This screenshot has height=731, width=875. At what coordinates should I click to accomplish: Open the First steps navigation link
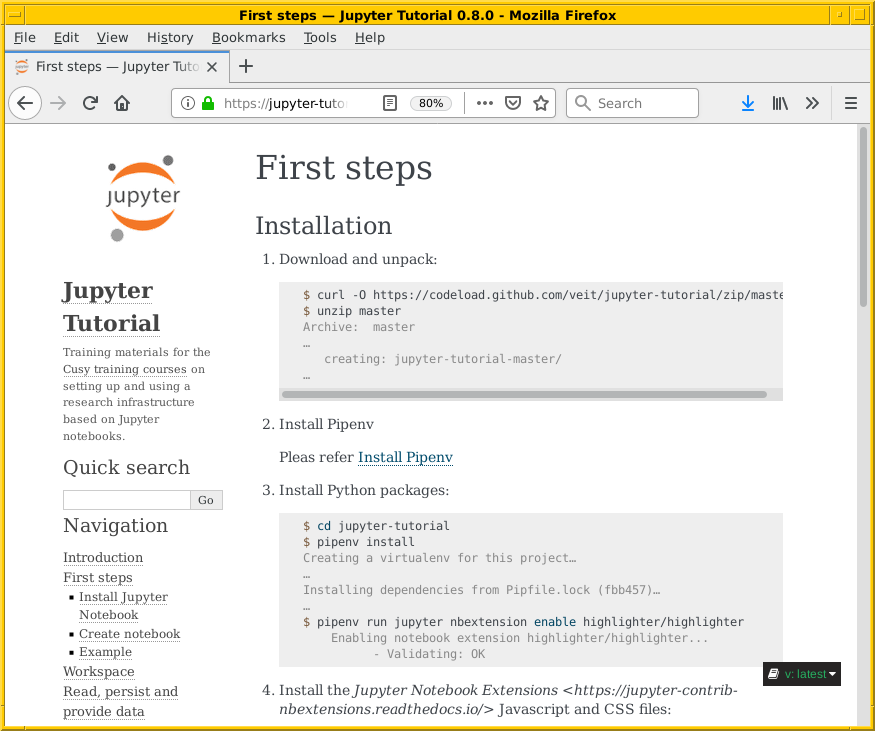[x=98, y=578]
